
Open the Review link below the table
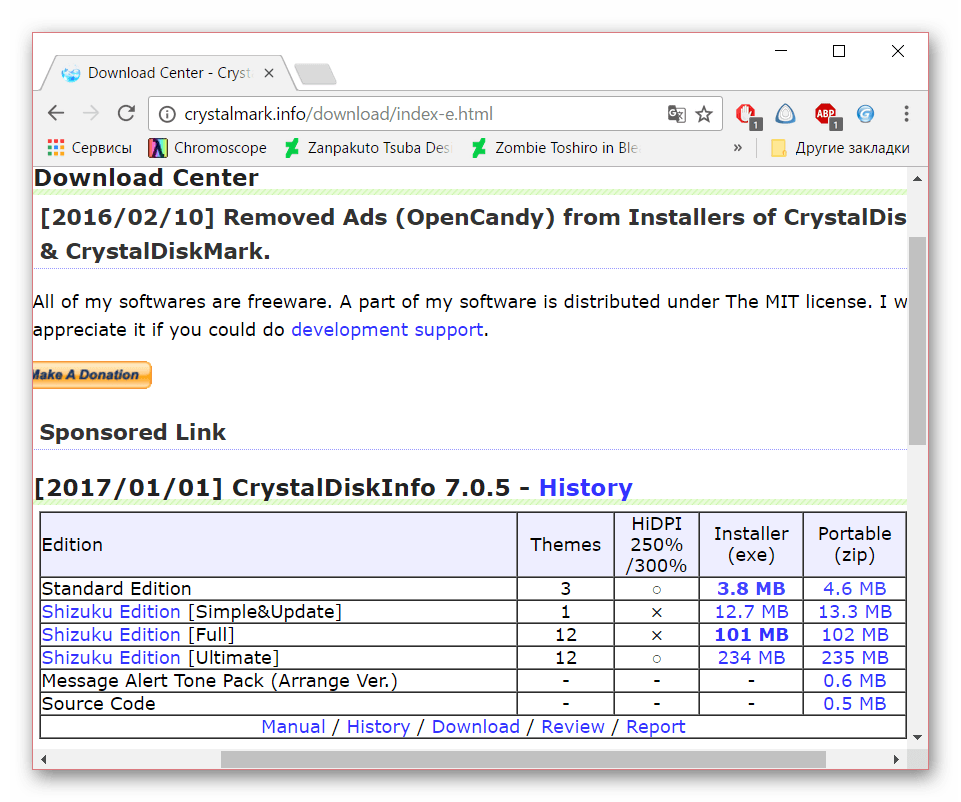pyautogui.click(x=572, y=727)
